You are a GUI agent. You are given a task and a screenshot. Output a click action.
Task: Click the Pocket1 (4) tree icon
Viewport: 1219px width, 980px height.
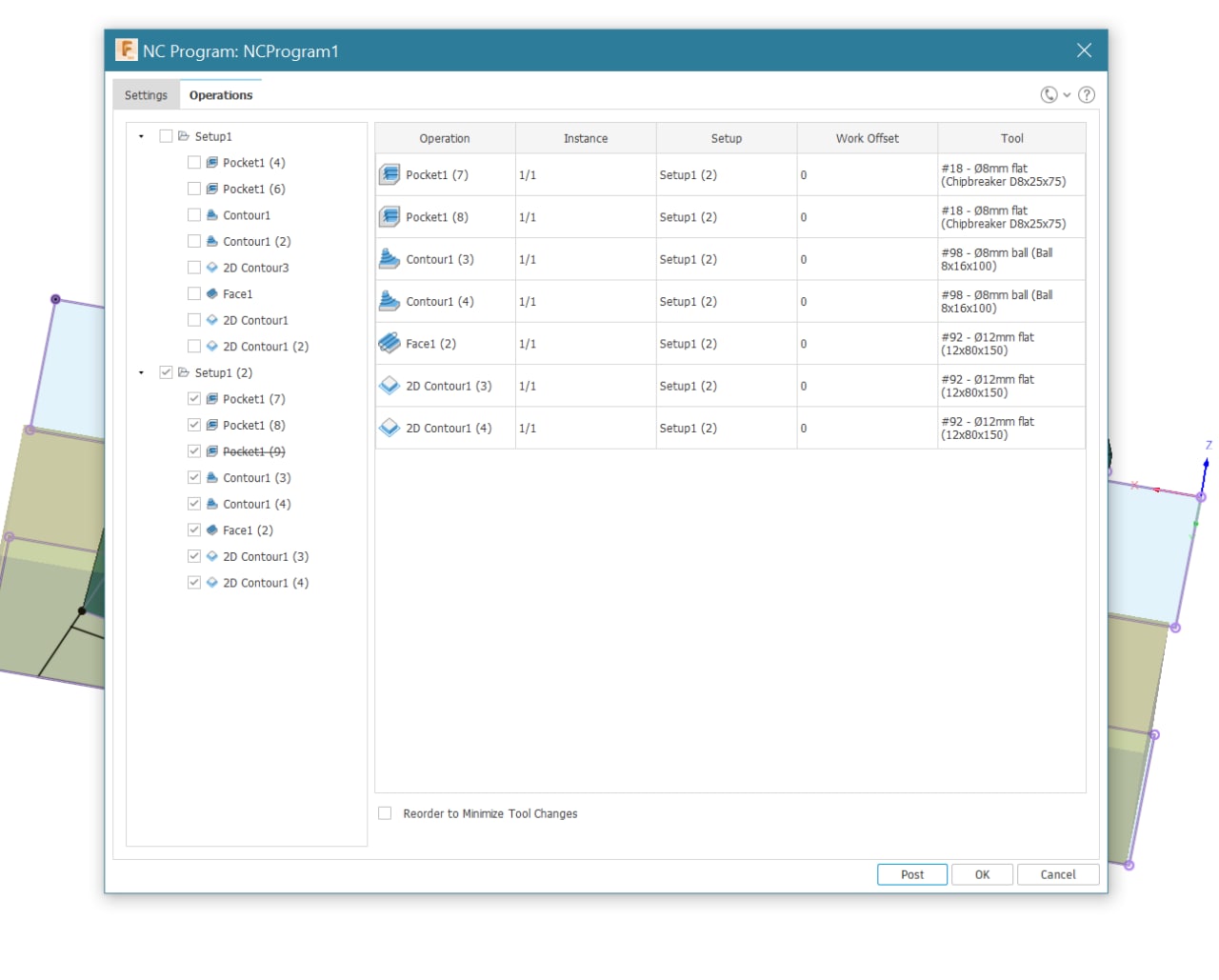pos(212,163)
